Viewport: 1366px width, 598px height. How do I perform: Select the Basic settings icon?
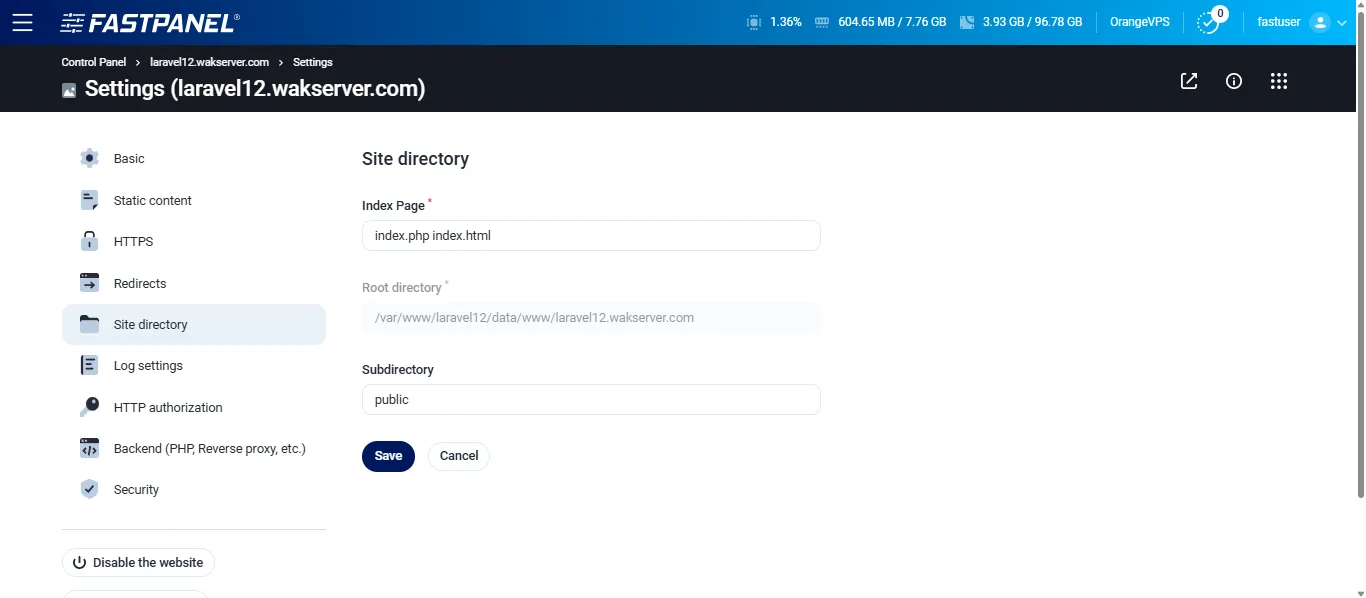[89, 158]
